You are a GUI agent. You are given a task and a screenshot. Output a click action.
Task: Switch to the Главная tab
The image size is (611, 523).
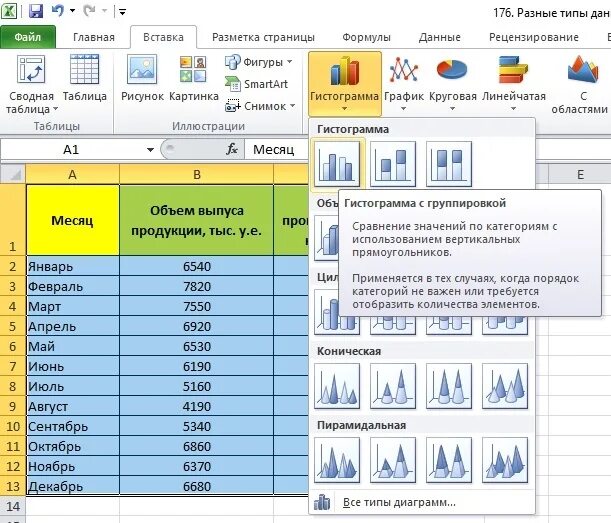click(94, 37)
